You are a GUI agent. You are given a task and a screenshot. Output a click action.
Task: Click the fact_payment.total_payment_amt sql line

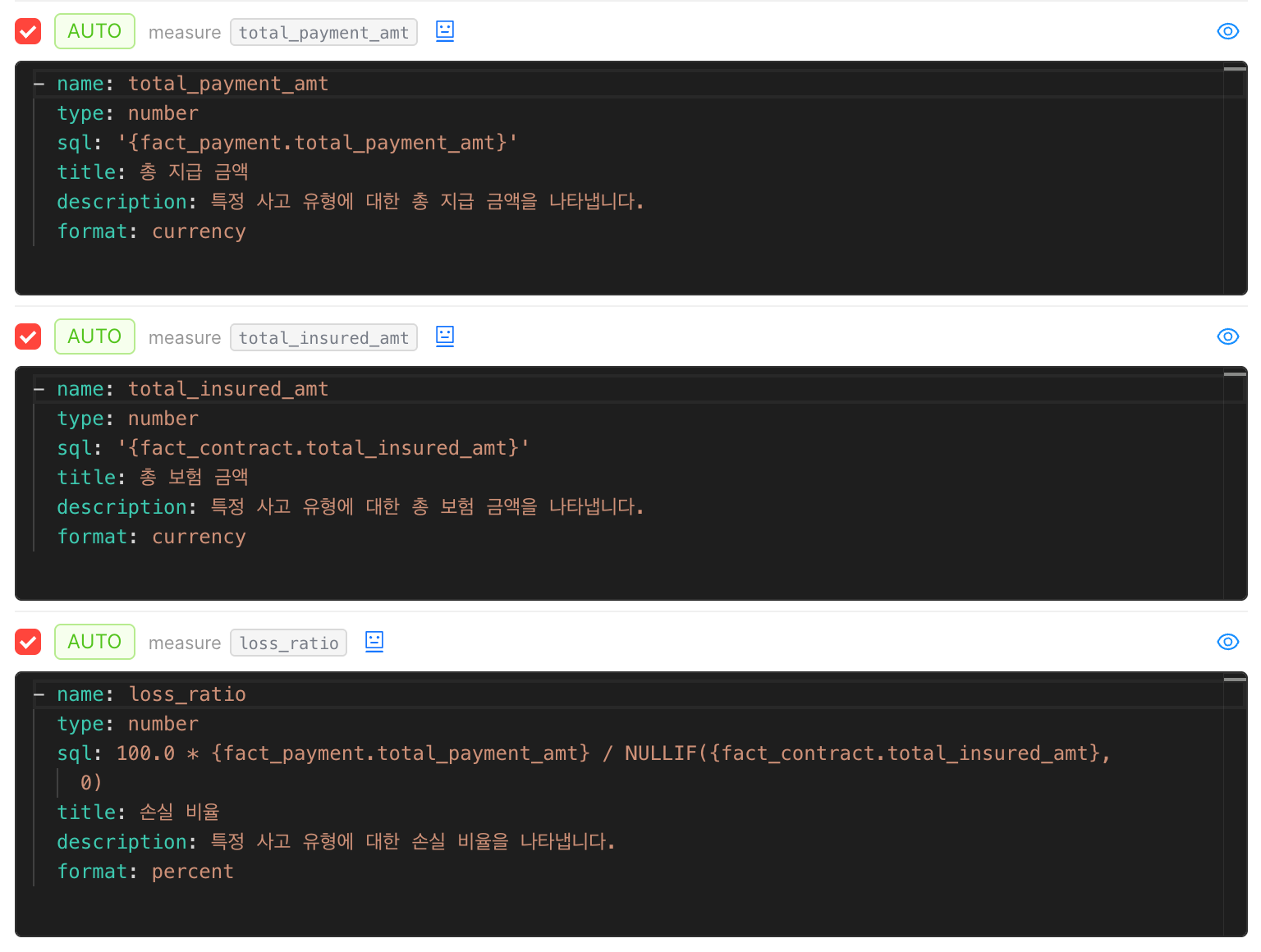(x=287, y=143)
